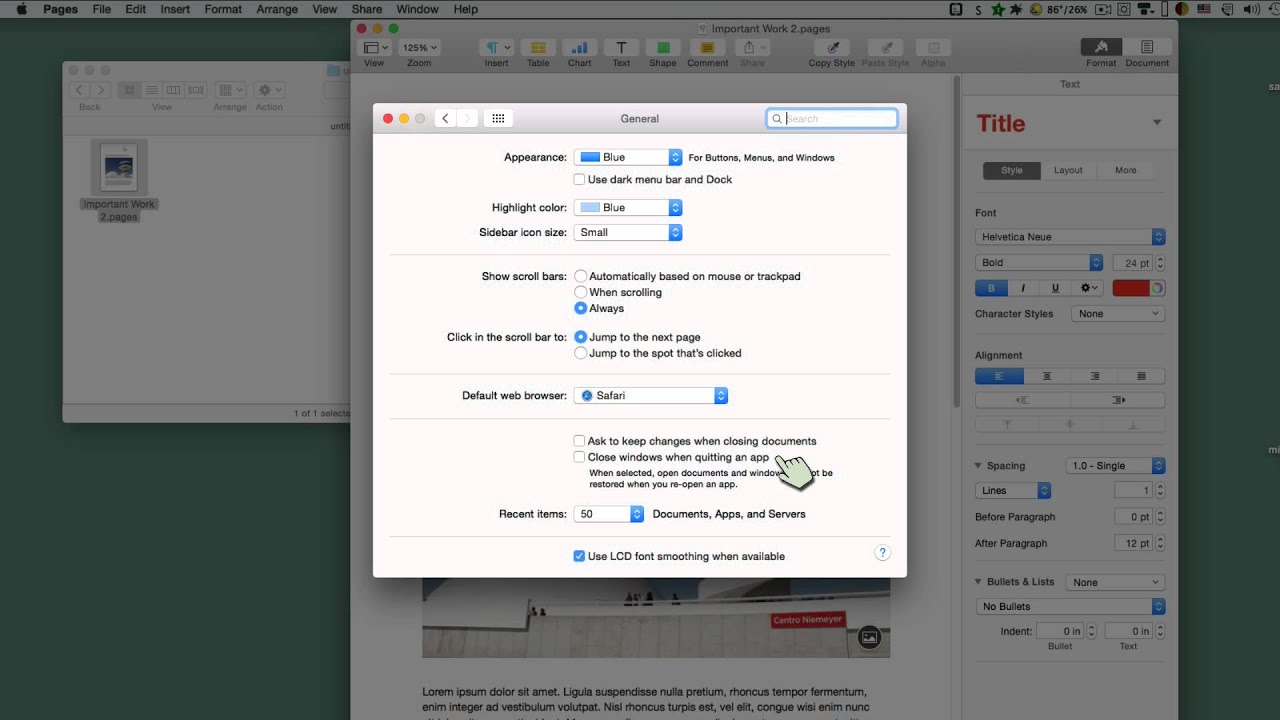Select When scrolling radio button

tap(581, 292)
